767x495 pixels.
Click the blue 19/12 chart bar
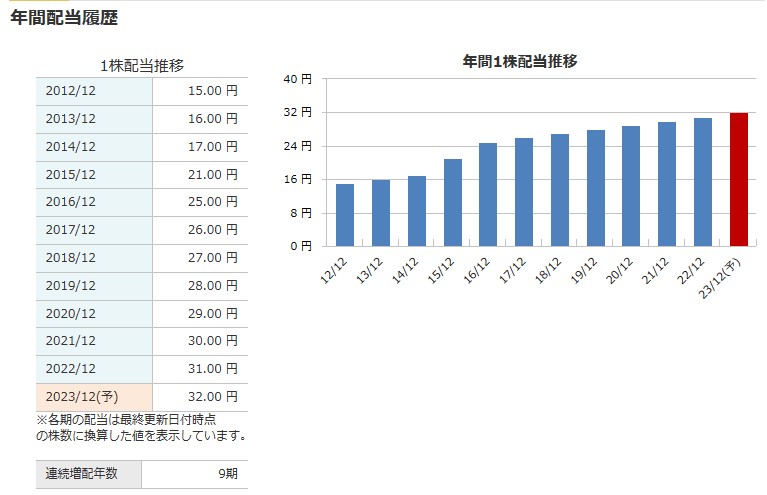596,188
